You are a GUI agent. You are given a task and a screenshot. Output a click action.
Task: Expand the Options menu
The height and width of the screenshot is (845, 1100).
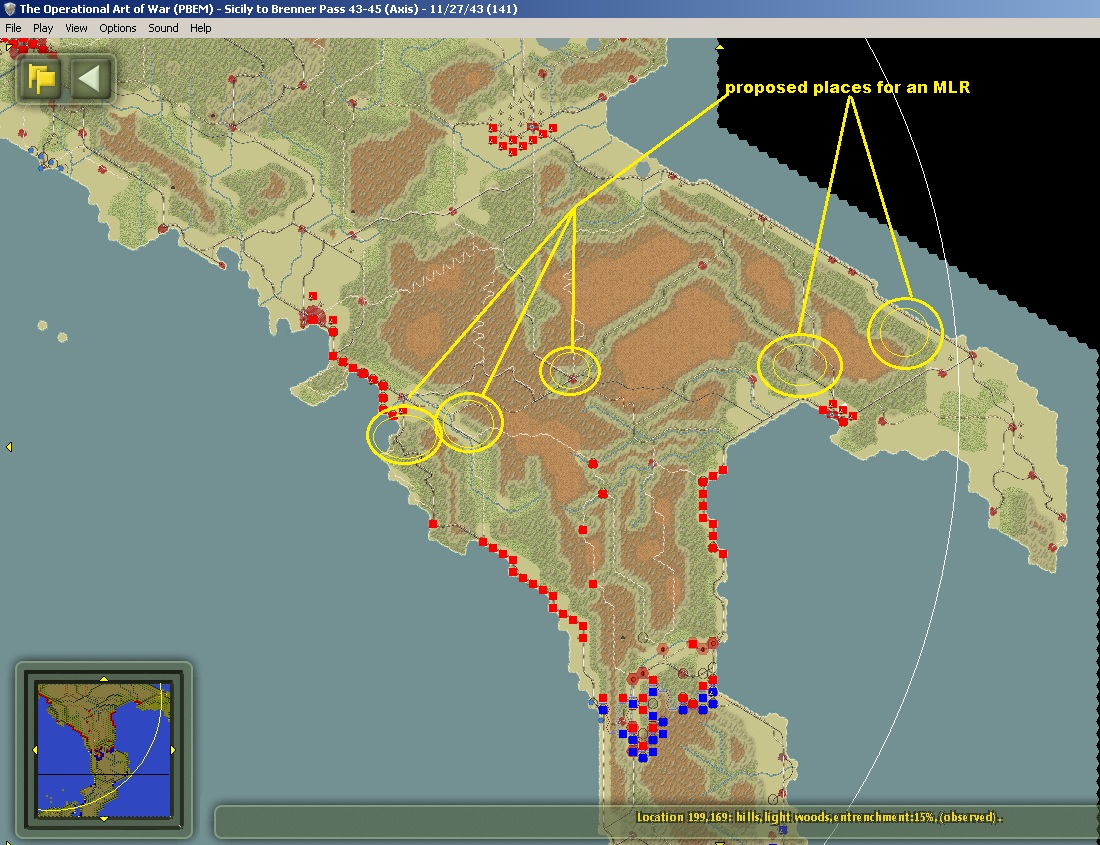click(x=117, y=28)
